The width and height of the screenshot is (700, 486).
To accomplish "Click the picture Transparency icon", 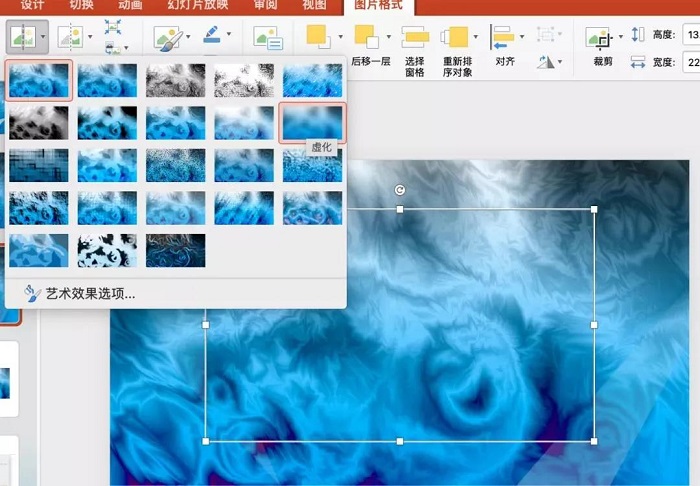I will tap(69, 39).
